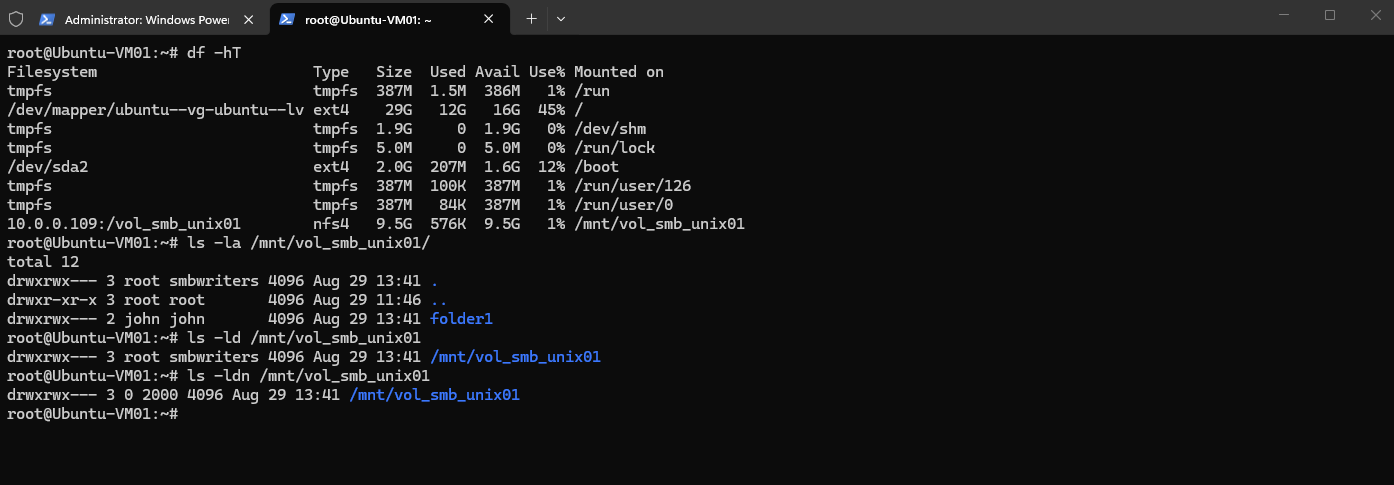Open a new tab with the plus button
This screenshot has width=1394, height=485.
tap(531, 19)
